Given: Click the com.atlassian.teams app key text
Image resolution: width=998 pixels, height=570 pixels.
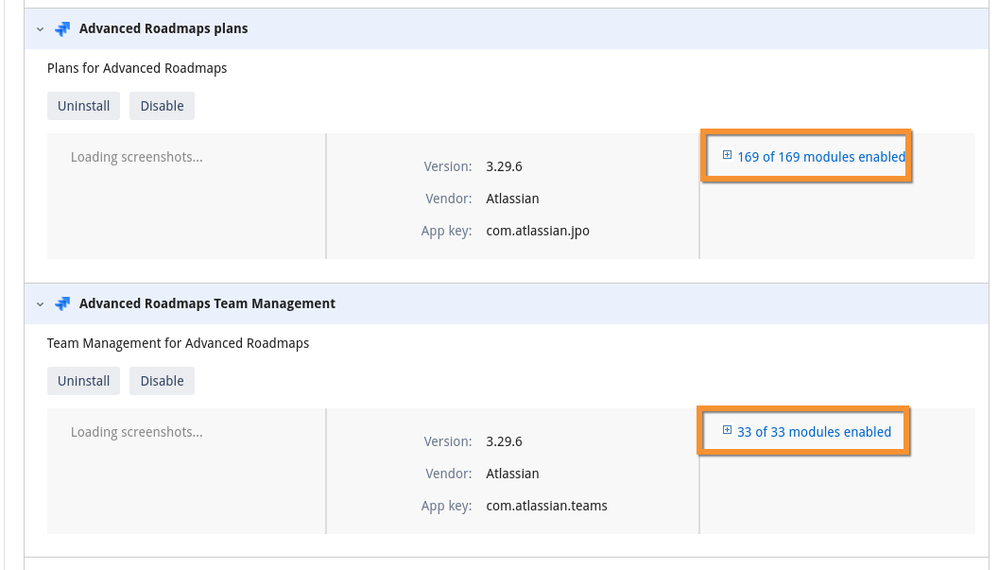Looking at the screenshot, I should [x=547, y=506].
